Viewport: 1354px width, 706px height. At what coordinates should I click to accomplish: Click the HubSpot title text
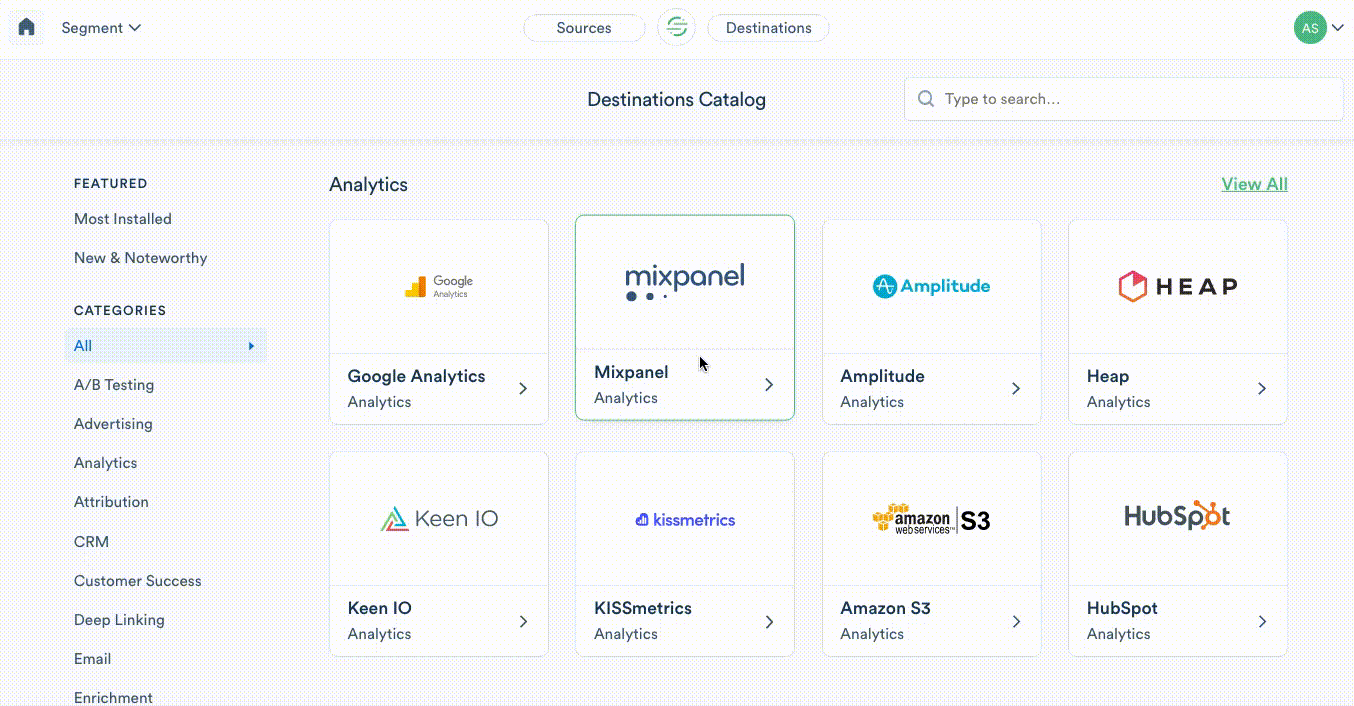point(1122,608)
